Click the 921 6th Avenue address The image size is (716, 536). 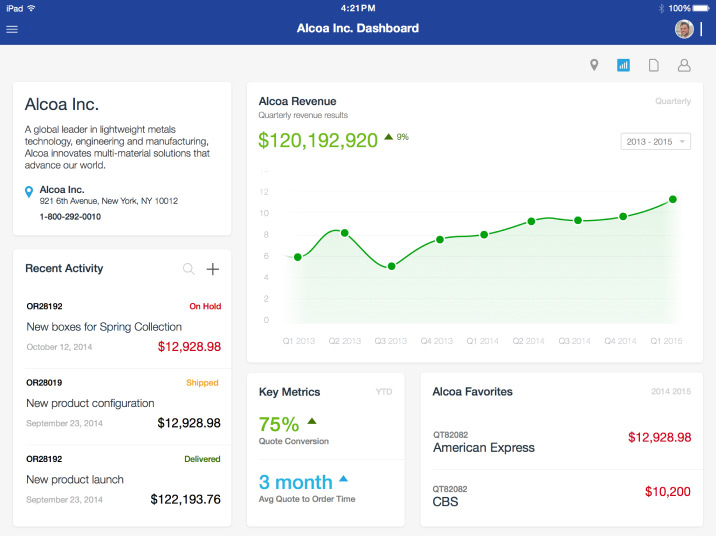point(109,201)
